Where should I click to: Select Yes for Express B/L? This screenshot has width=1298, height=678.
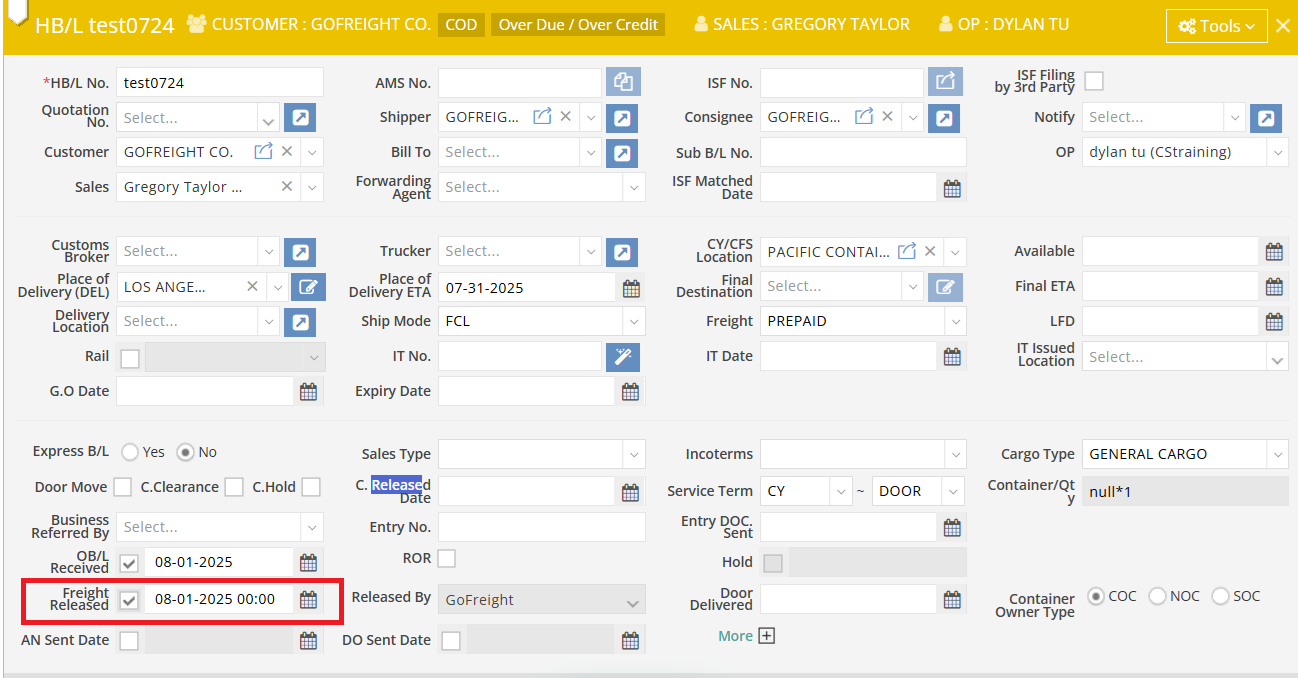[130, 452]
